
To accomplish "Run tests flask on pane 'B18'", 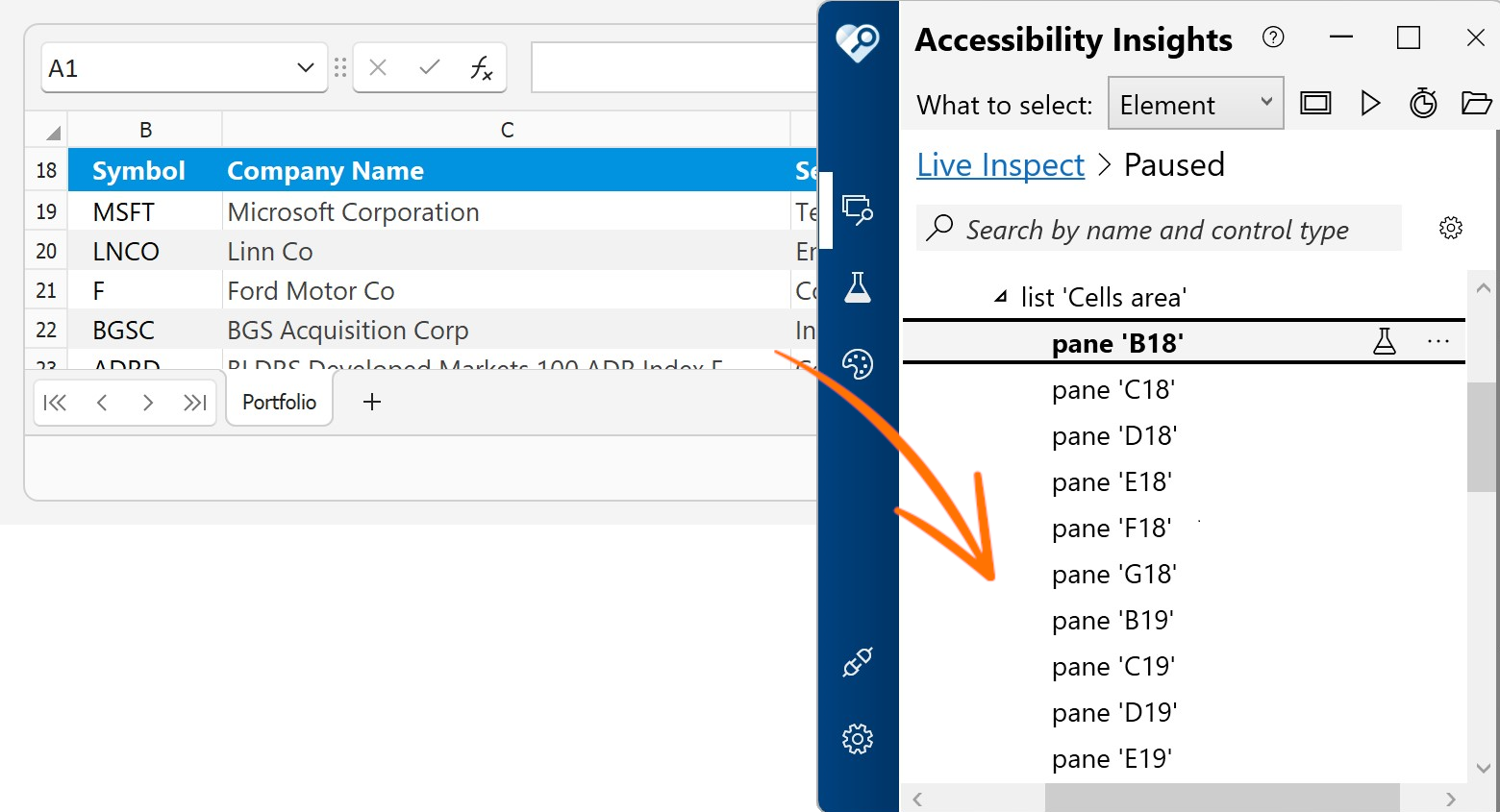I will point(1385,341).
